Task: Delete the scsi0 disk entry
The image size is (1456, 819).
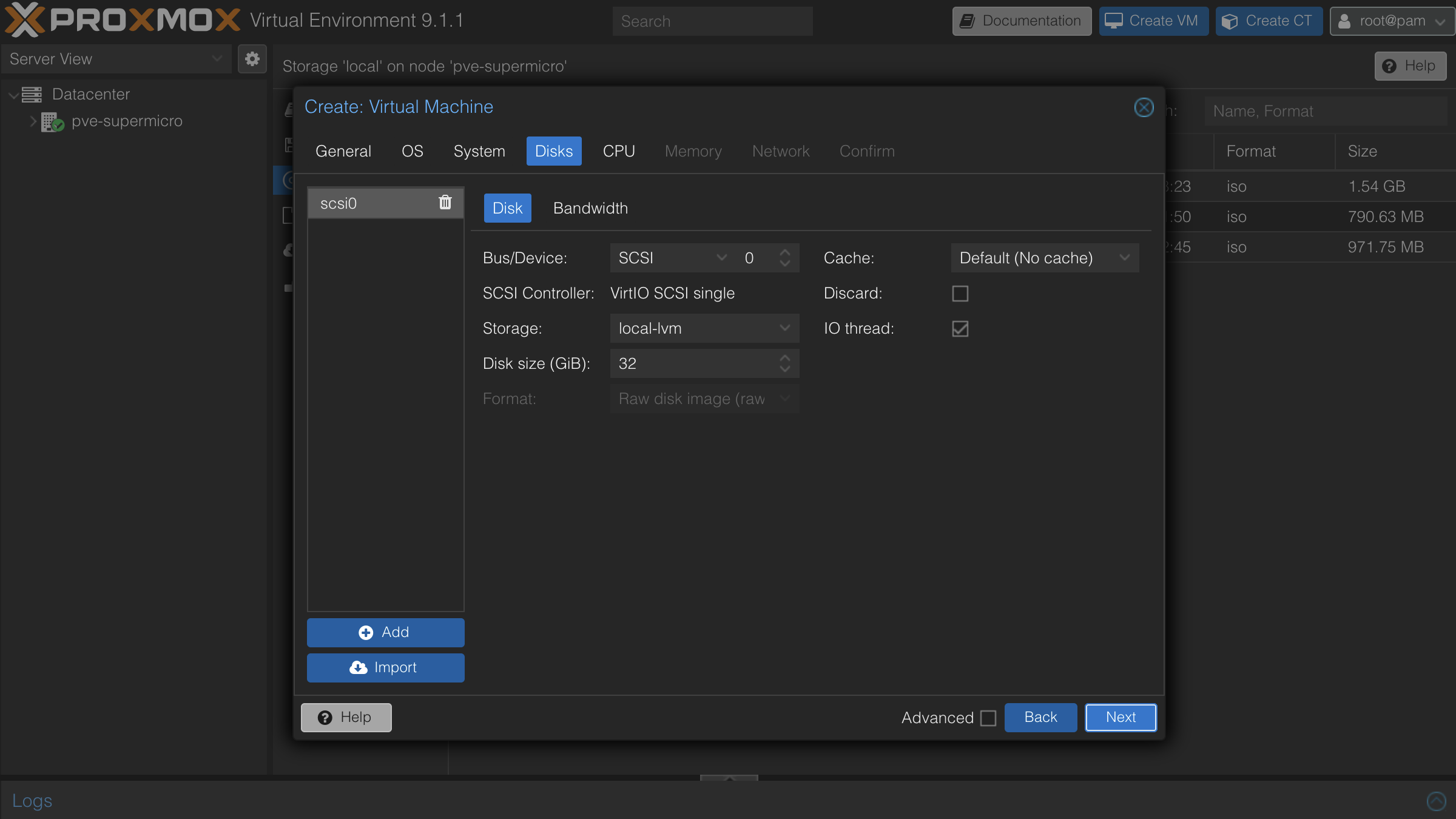Action: tap(445, 203)
